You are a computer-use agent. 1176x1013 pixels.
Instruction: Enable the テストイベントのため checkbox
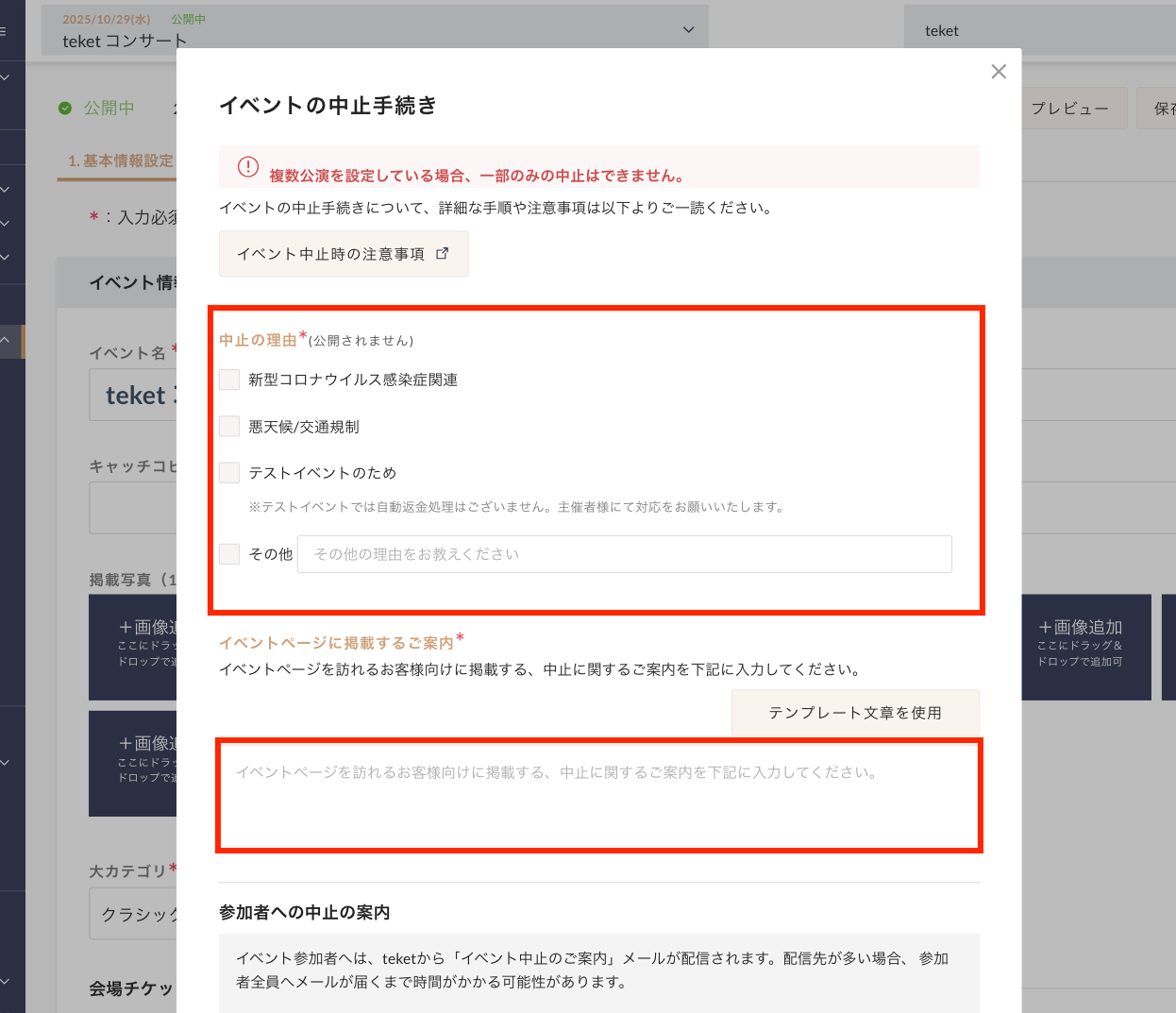point(229,473)
